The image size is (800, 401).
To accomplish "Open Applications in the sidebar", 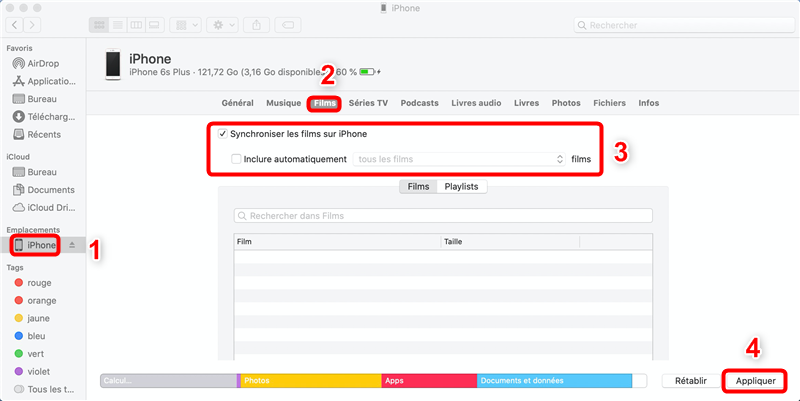I will click(43, 81).
